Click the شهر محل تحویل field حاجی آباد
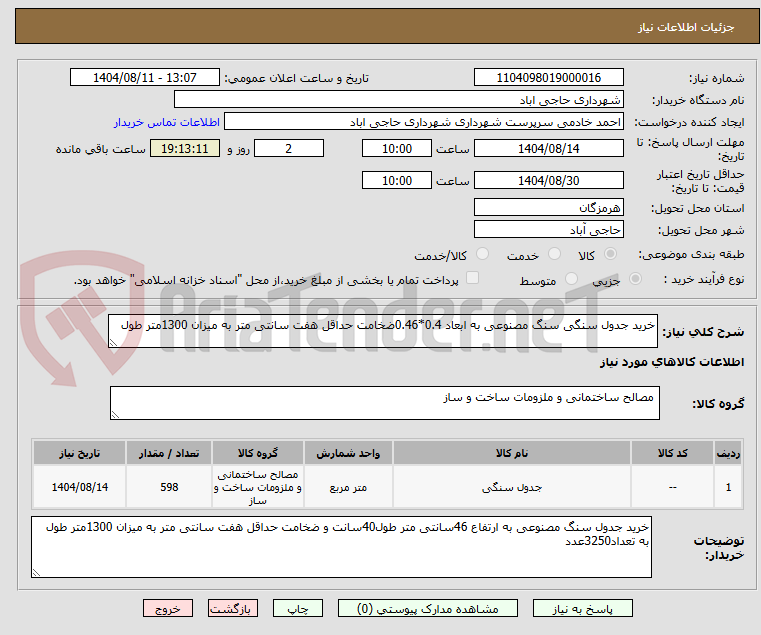The width and height of the screenshot is (761, 635). point(548,229)
